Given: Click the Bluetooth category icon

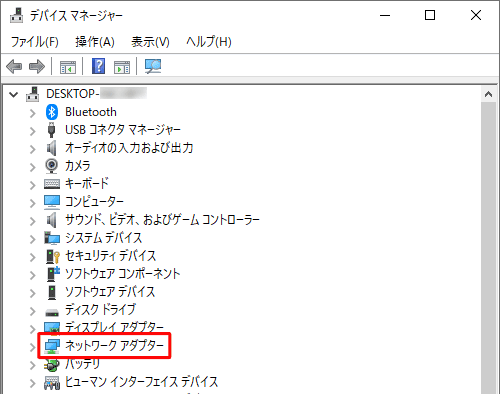Looking at the screenshot, I should pos(52,112).
